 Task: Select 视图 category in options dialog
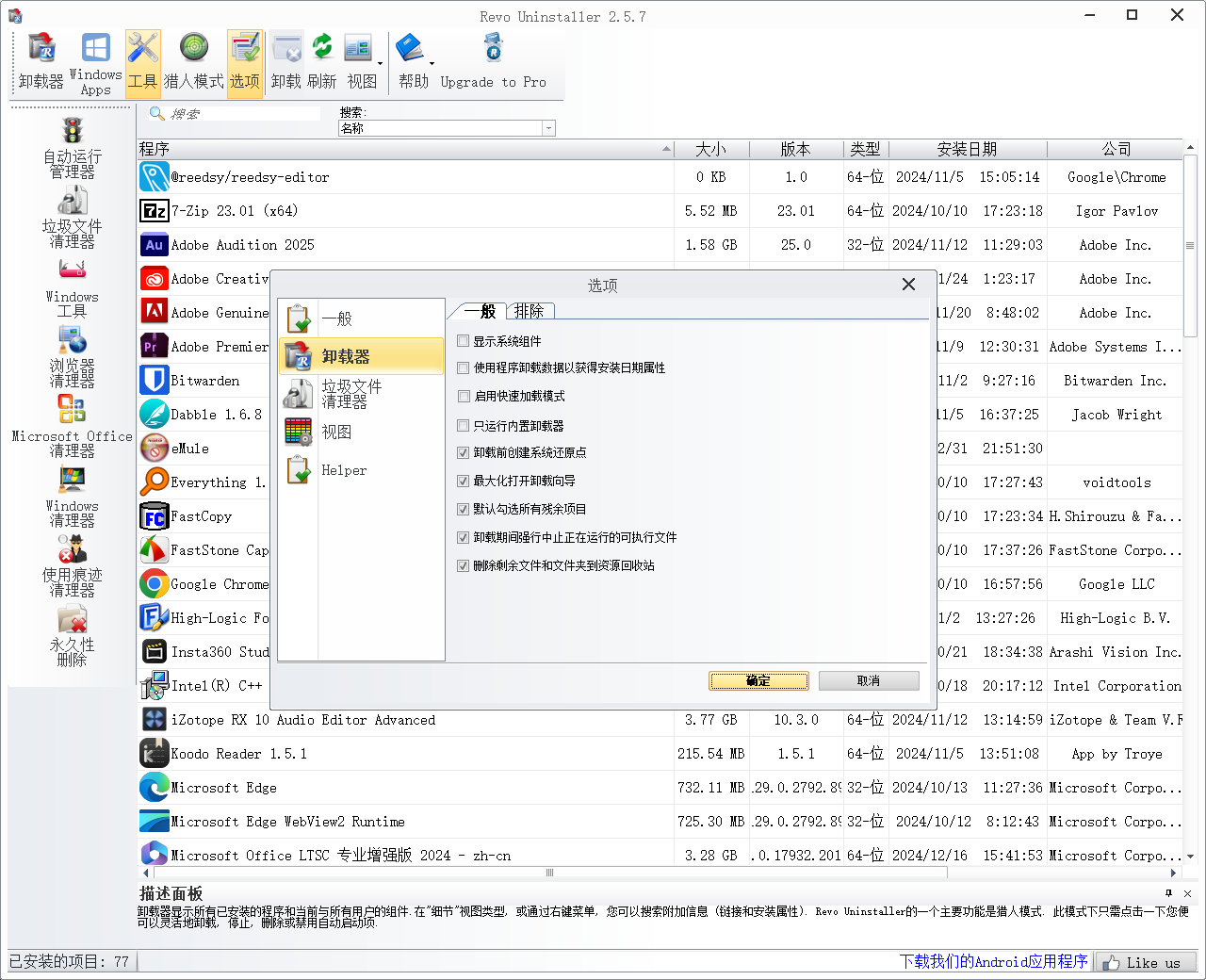pos(362,432)
